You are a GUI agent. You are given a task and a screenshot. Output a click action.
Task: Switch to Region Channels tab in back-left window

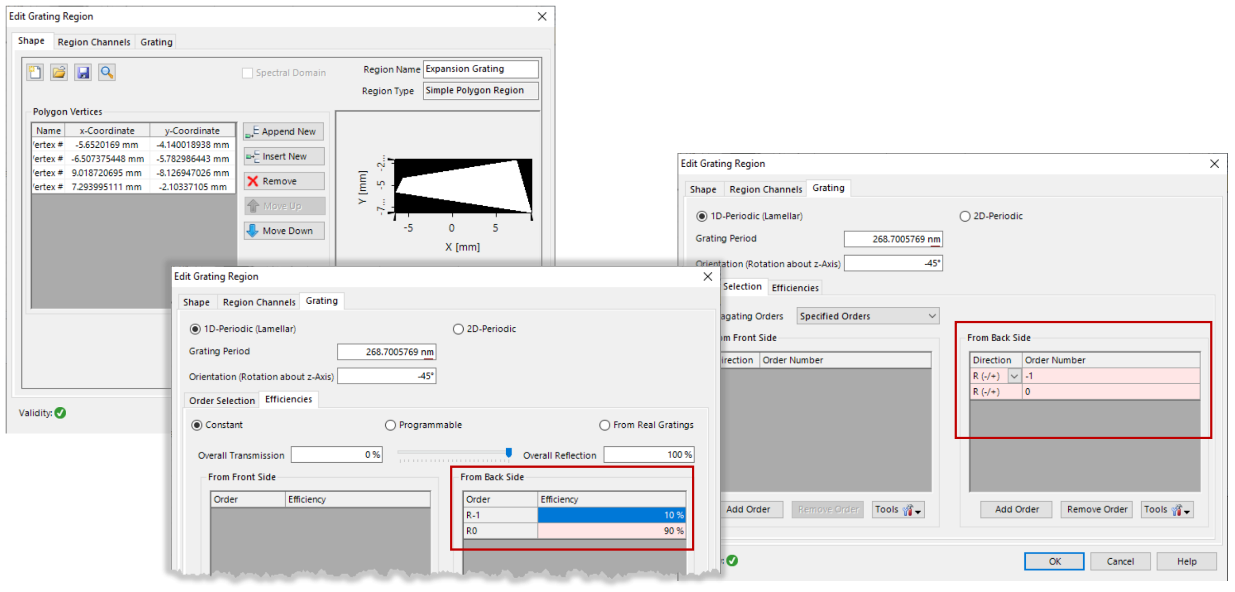[94, 42]
